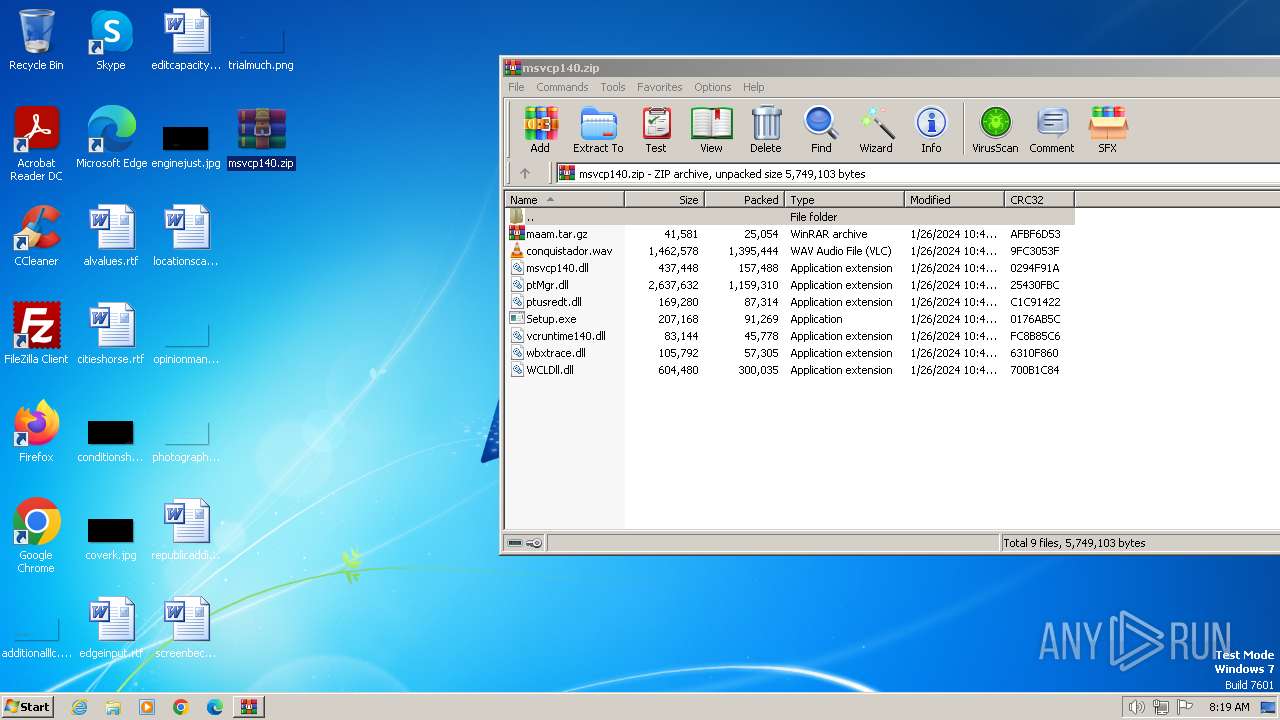Screen dimensions: 1280x720
Task: Select Google Chrome desktop icon
Action: coord(36,536)
